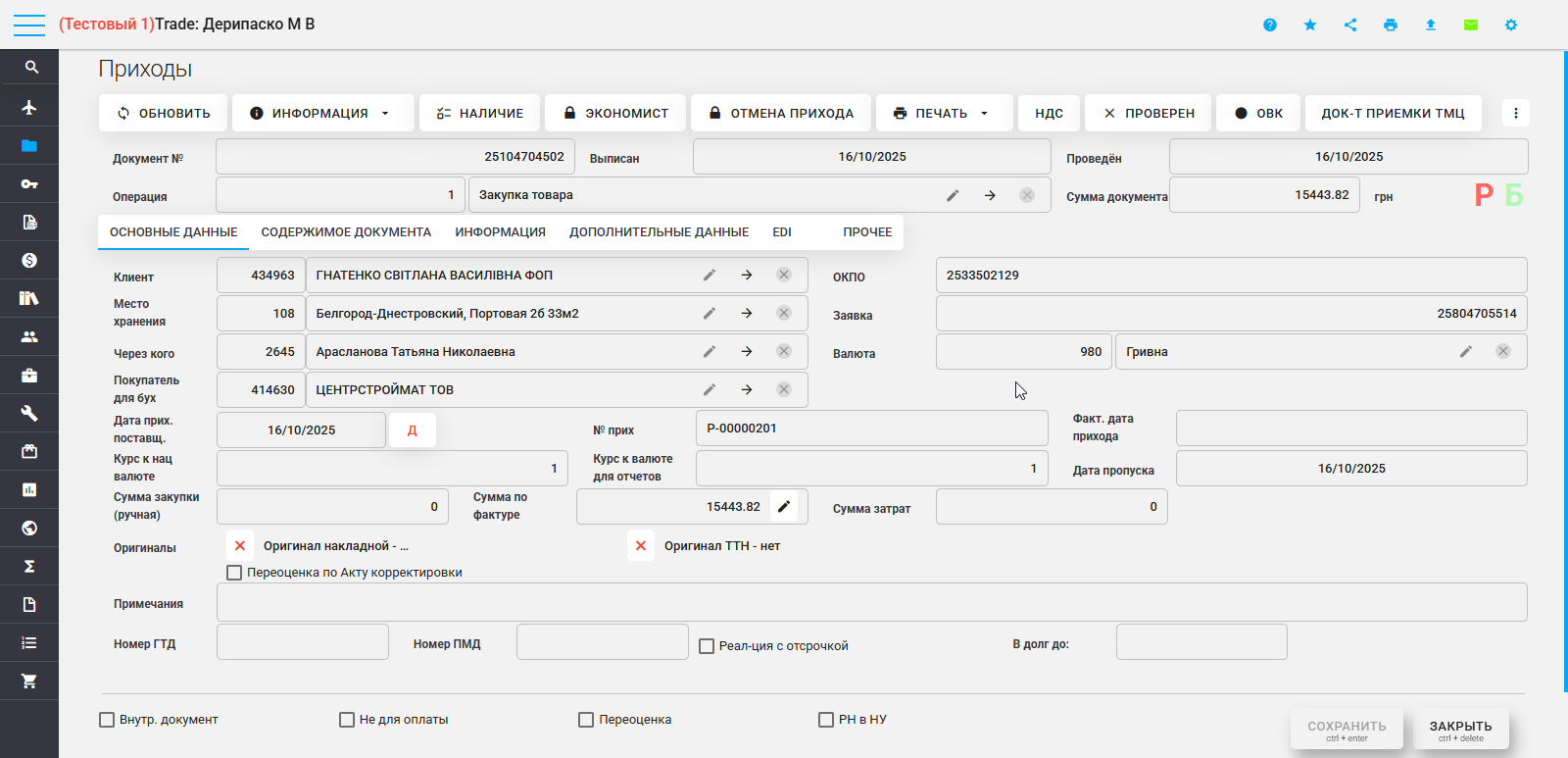Image resolution: width=1568 pixels, height=758 pixels.
Task: Click the red Р status indicator
Action: point(1484,195)
